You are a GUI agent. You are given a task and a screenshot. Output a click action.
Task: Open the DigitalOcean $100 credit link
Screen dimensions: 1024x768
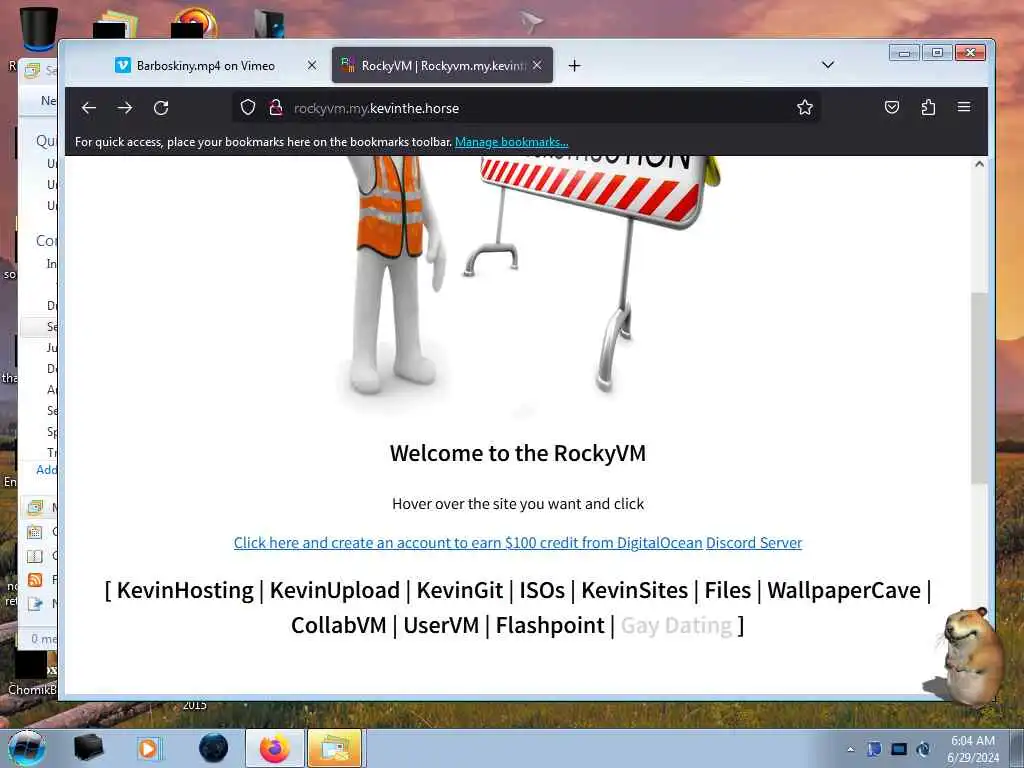[x=468, y=543]
